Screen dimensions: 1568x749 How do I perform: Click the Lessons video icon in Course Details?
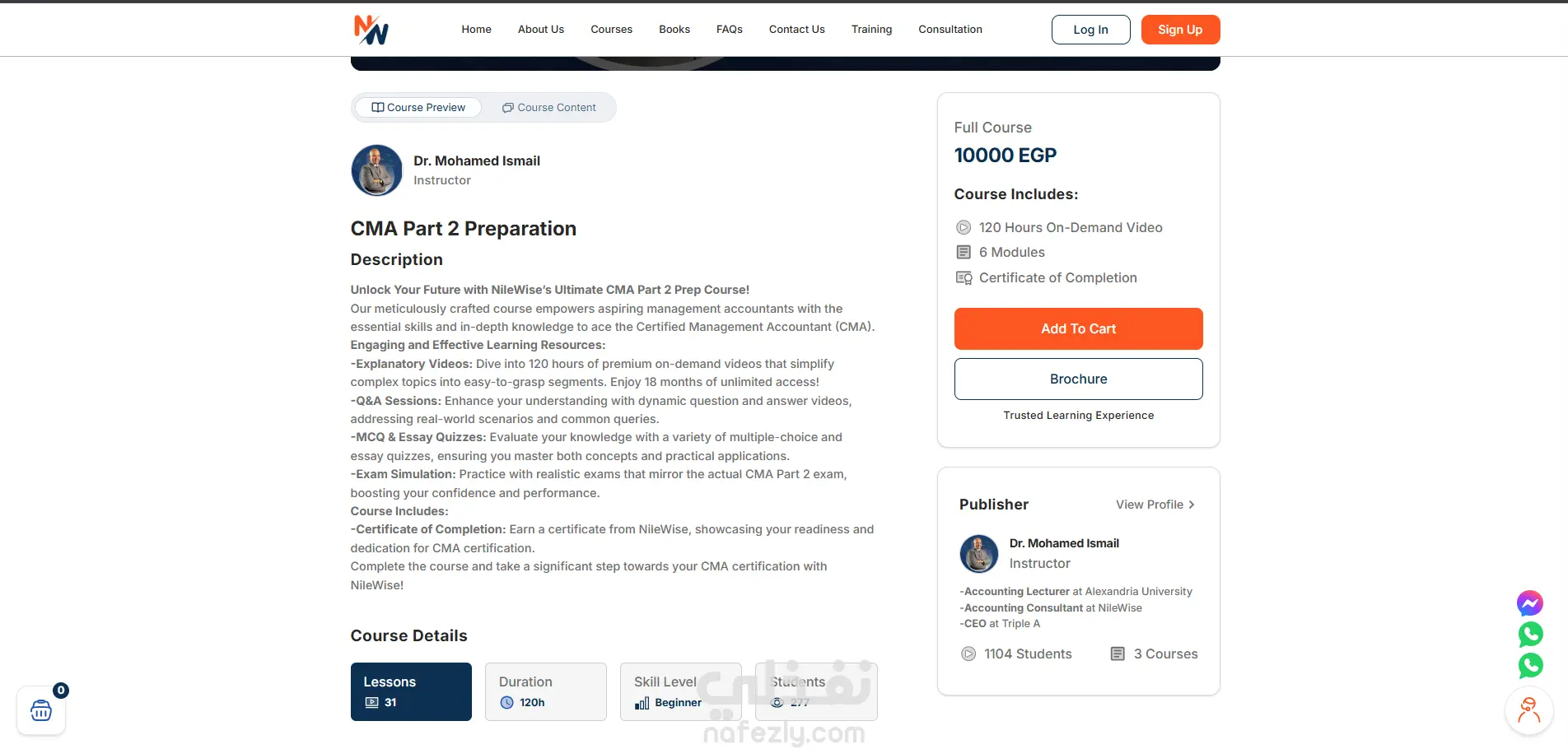tap(371, 702)
